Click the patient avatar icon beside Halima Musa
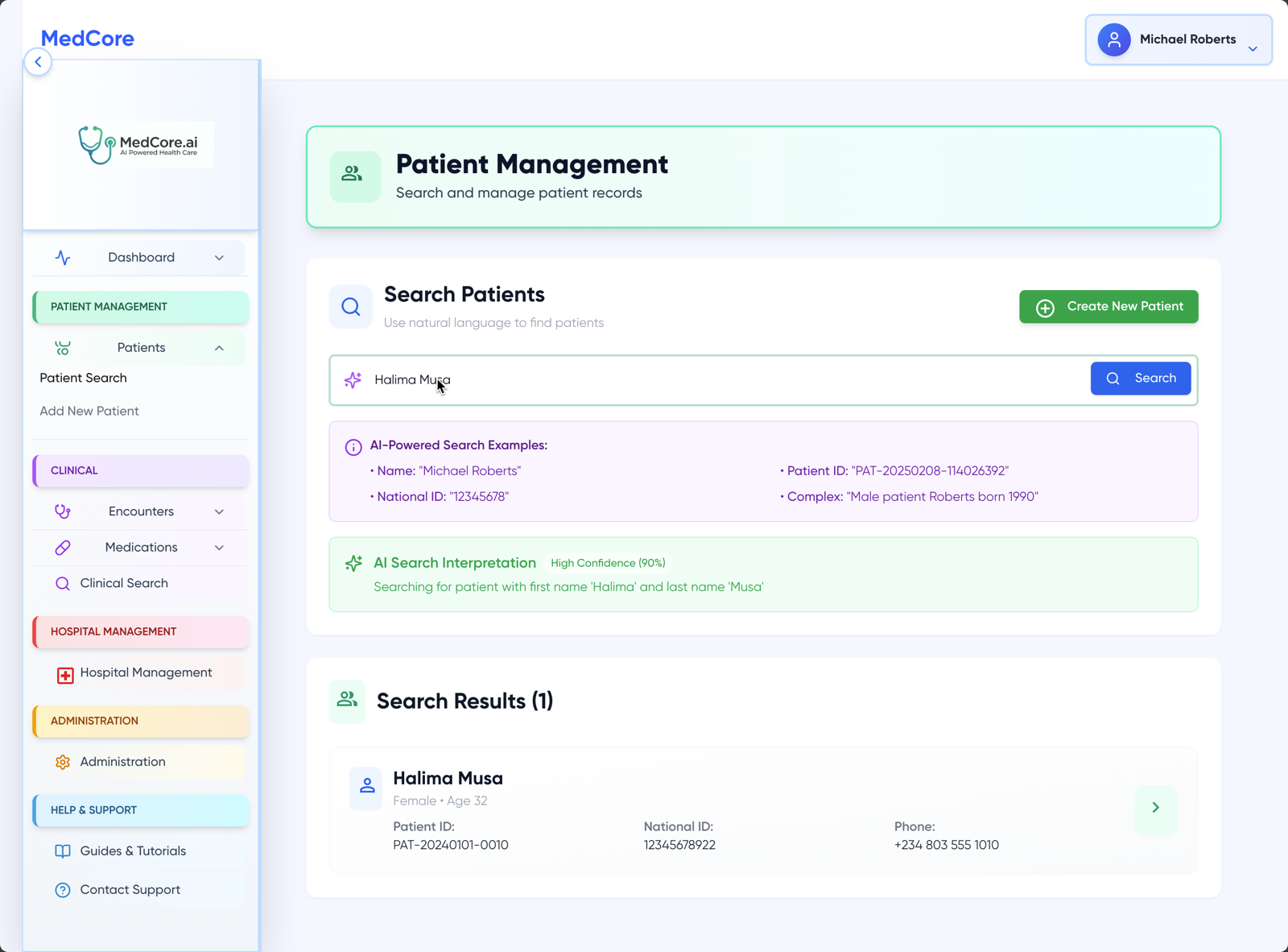 tap(366, 789)
